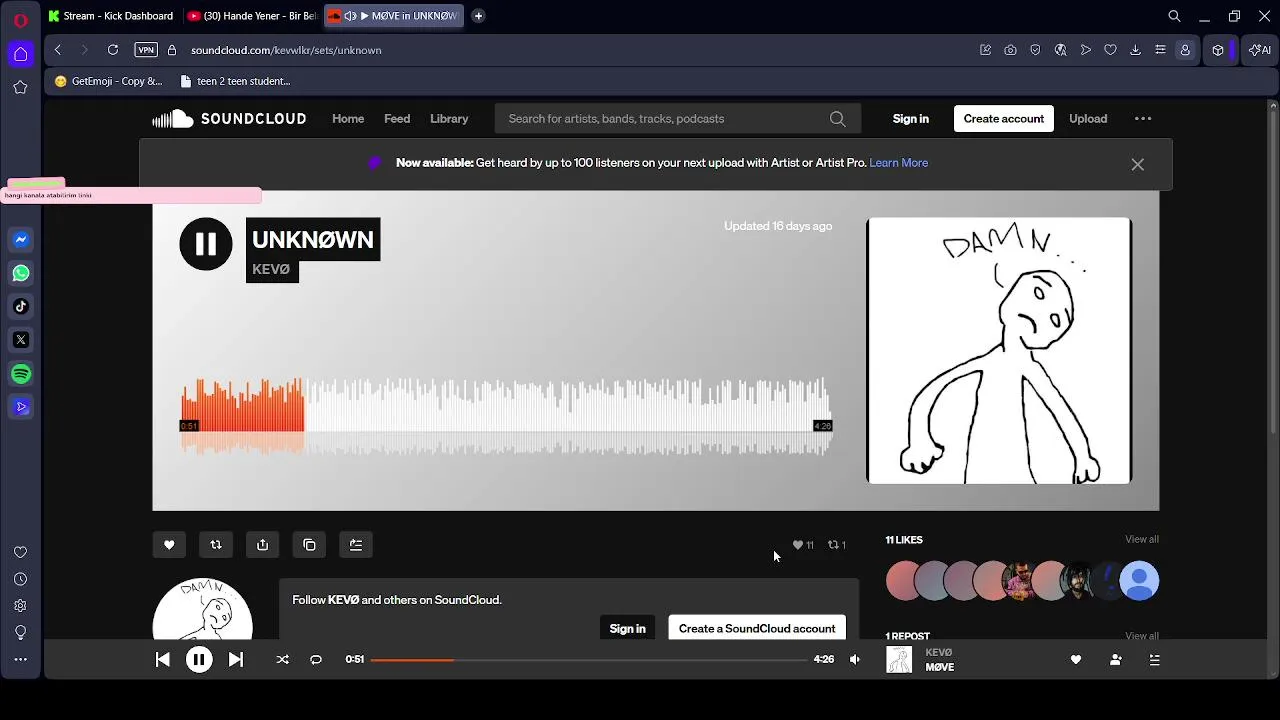Viewport: 1280px width, 720px height.
Task: Open the GetEmoji bookmark
Action: point(108,81)
